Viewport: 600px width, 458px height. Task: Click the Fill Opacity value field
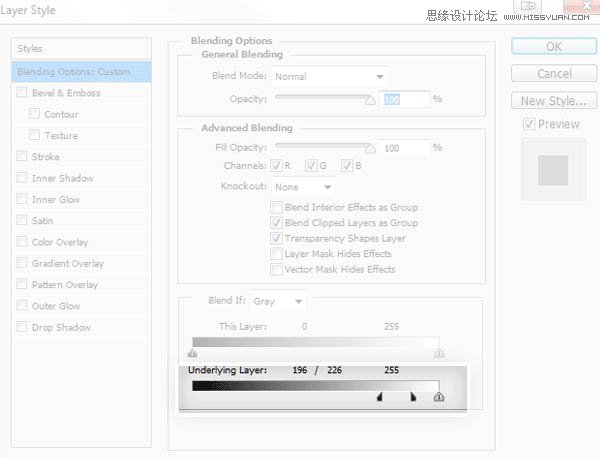[x=404, y=148]
